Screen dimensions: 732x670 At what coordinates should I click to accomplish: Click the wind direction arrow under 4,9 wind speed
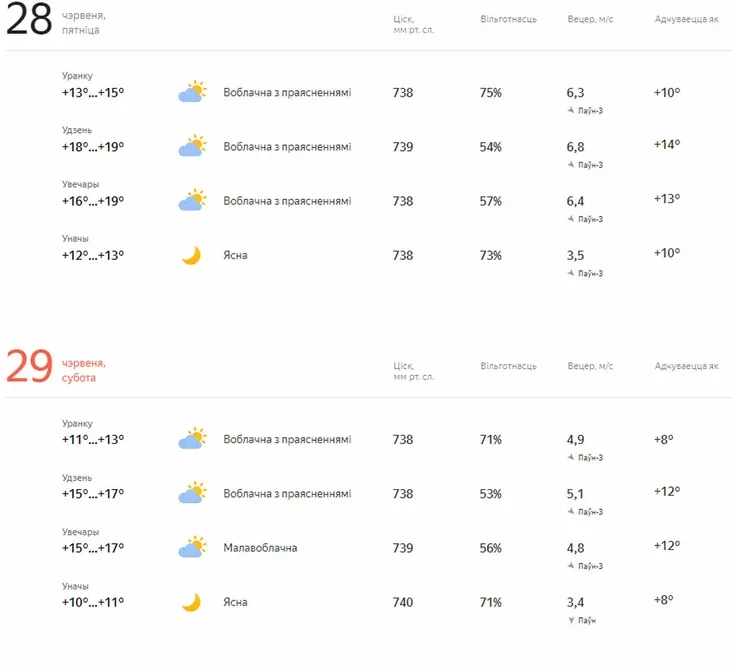[x=571, y=458]
